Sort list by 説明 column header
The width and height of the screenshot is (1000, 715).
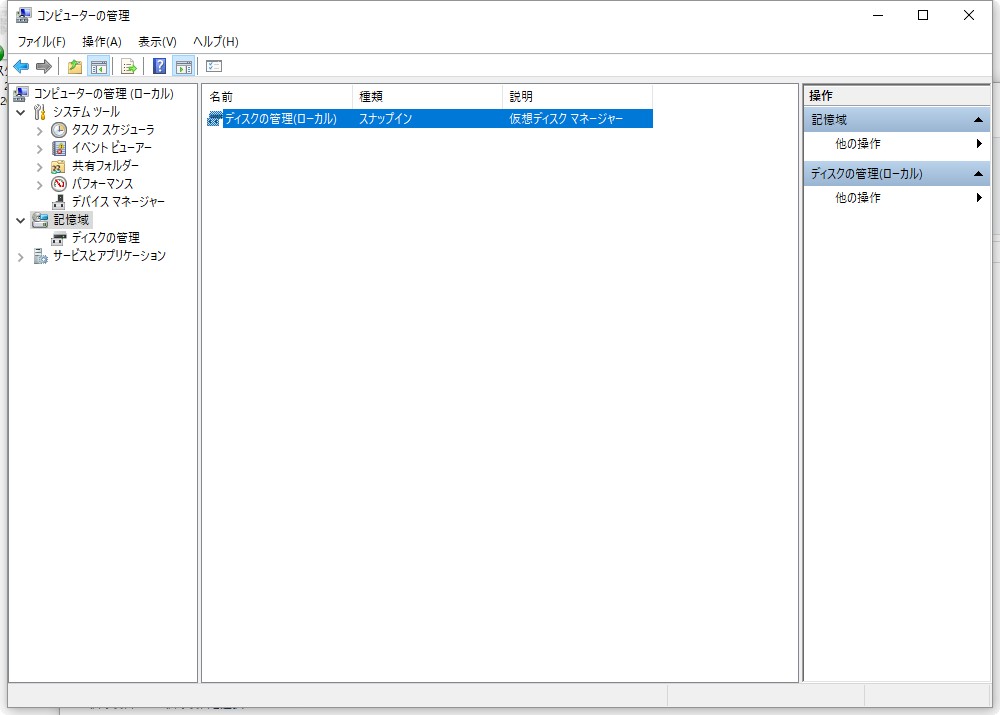tap(578, 96)
